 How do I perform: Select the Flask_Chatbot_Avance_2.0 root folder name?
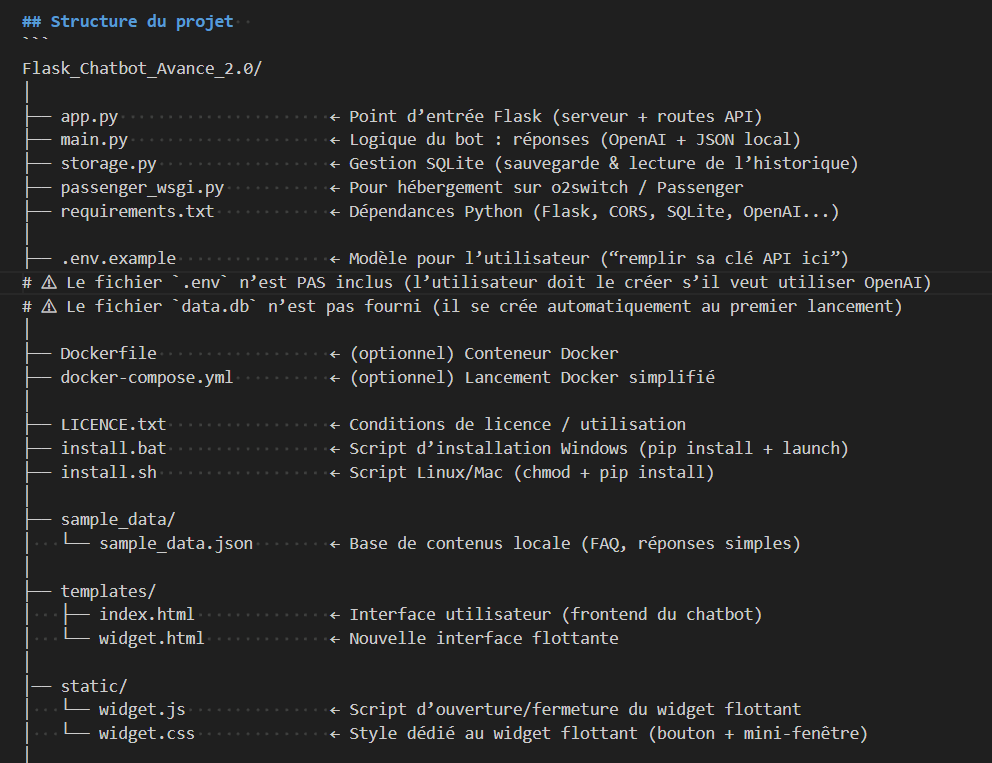[x=141, y=68]
